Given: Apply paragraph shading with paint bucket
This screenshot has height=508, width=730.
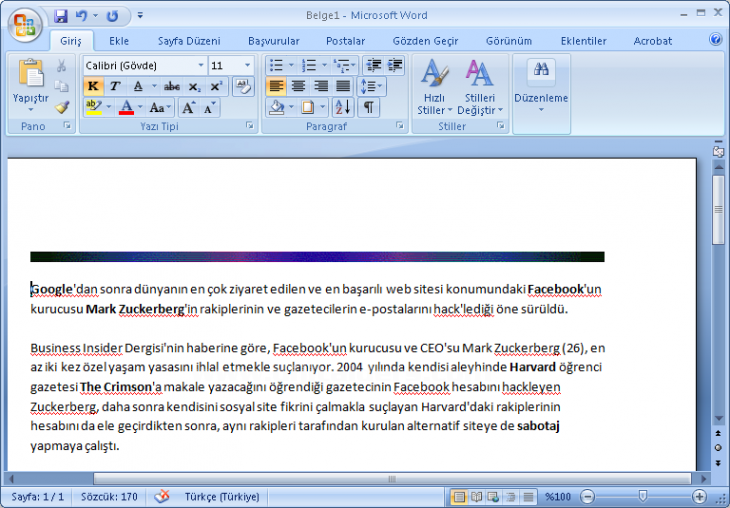Looking at the screenshot, I should point(277,108).
